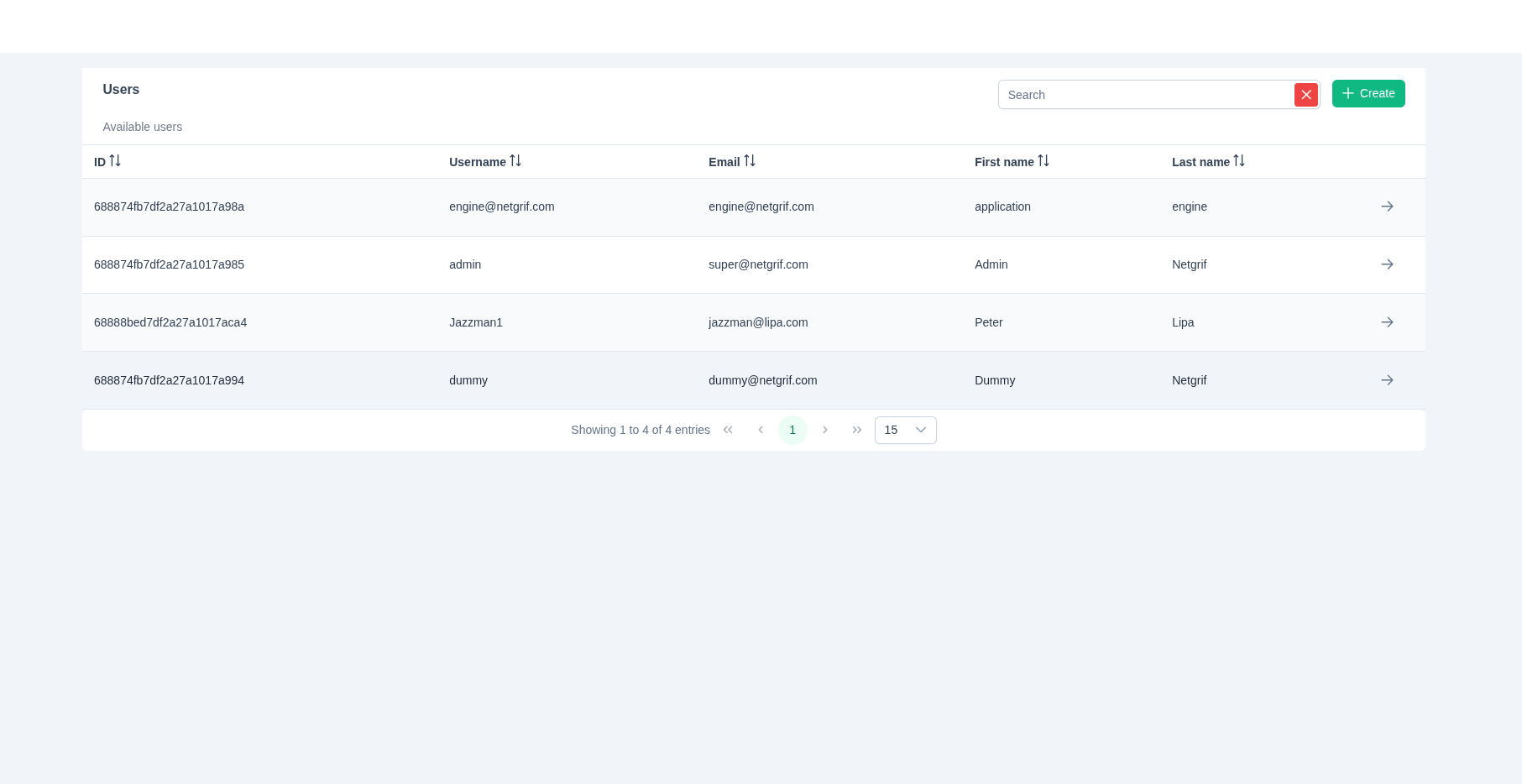Go to the next page

coord(824,430)
